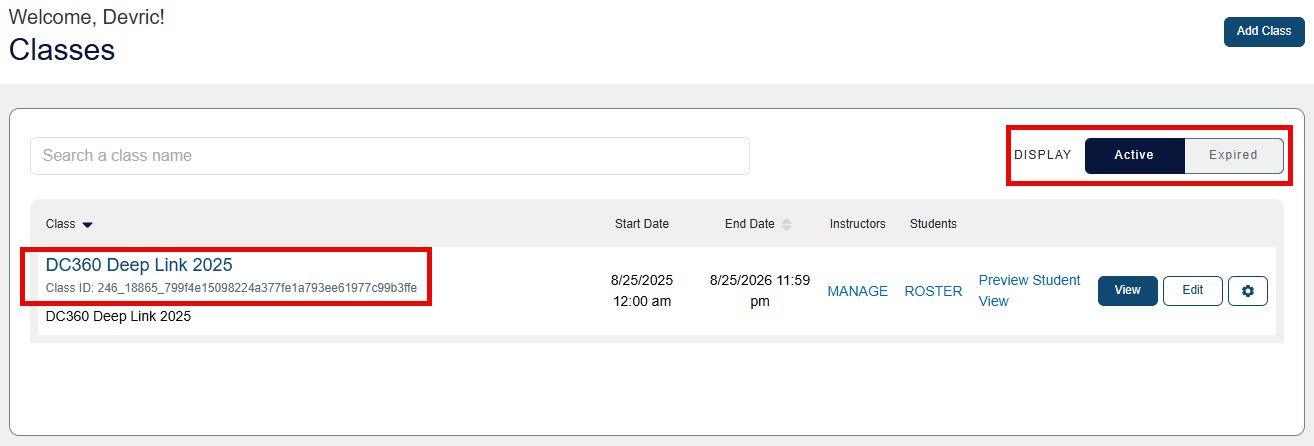Click the class description below the Class ID
This screenshot has height=446, width=1314.
coord(118,316)
